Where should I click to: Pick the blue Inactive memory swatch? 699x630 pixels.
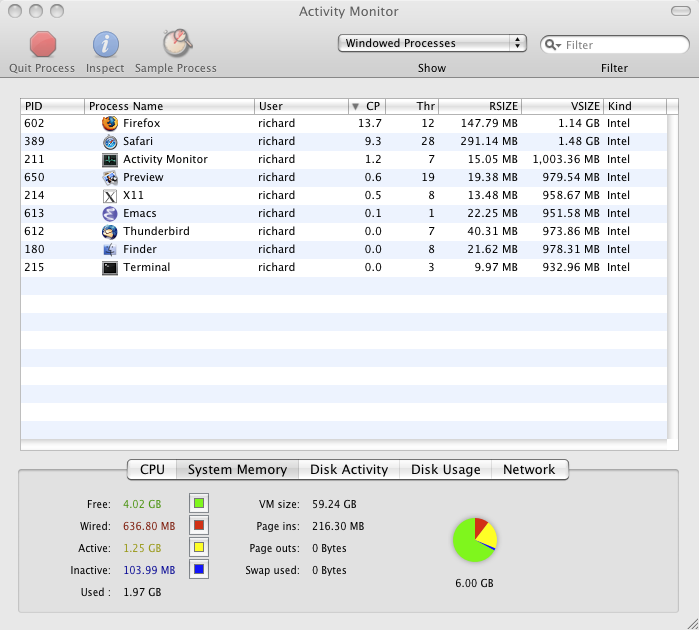point(199,570)
